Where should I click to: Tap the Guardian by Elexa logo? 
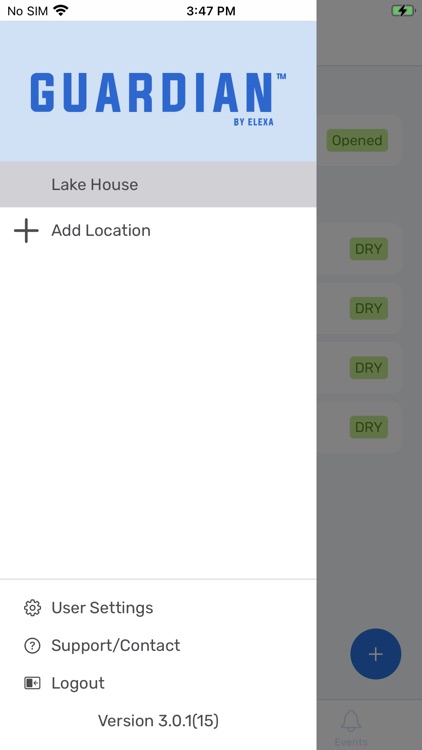pyautogui.click(x=158, y=99)
